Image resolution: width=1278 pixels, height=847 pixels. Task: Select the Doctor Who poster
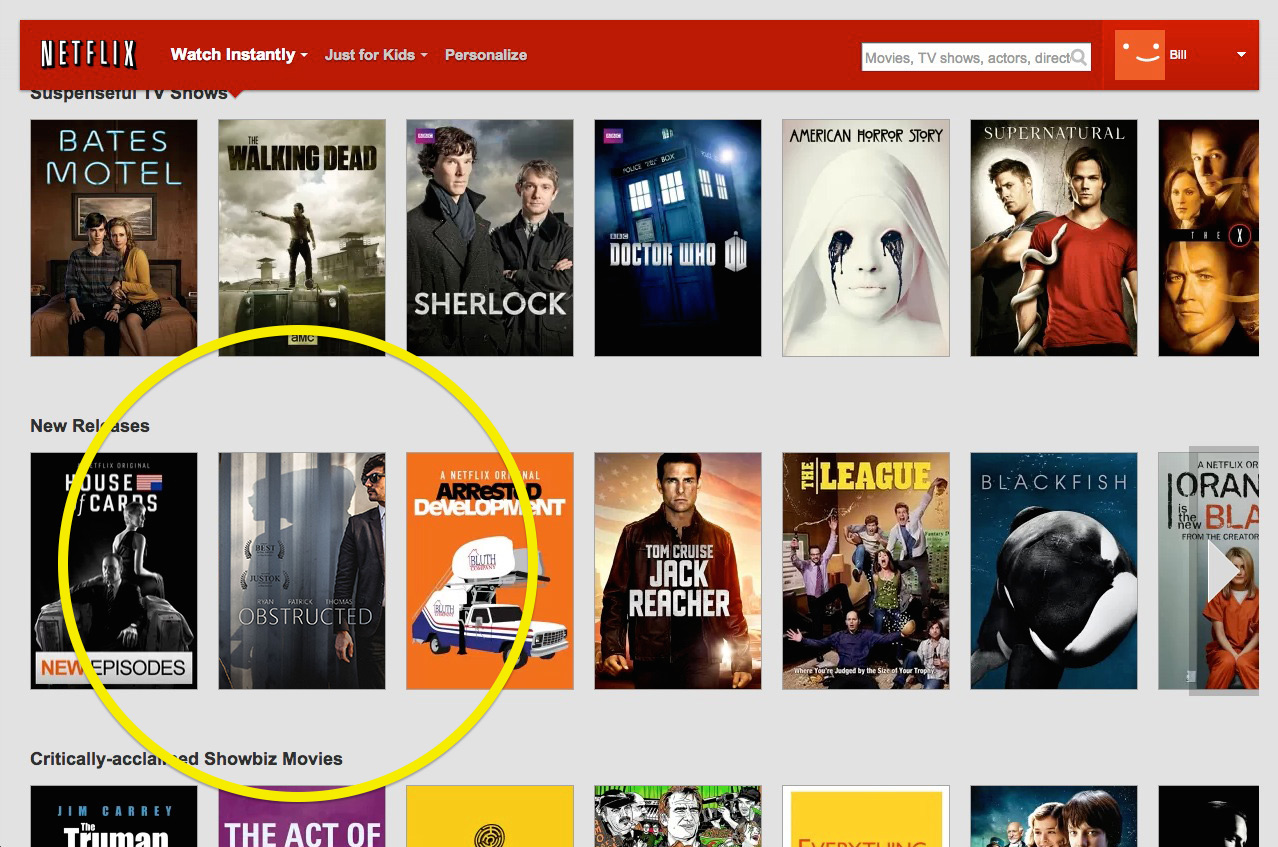(x=678, y=238)
